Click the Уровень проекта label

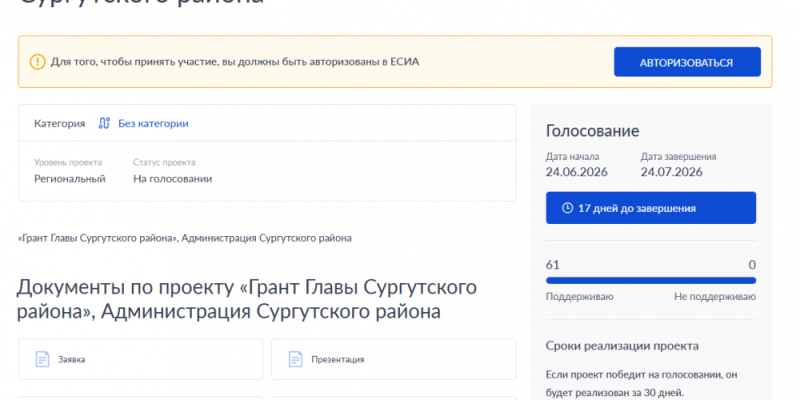click(68, 163)
